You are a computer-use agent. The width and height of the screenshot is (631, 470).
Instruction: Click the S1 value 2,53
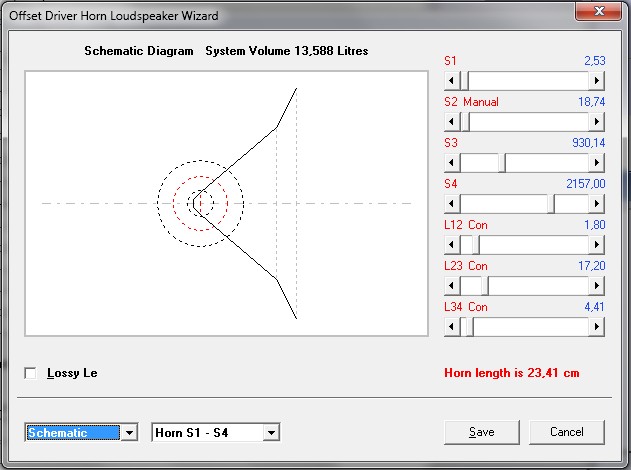click(x=594, y=61)
